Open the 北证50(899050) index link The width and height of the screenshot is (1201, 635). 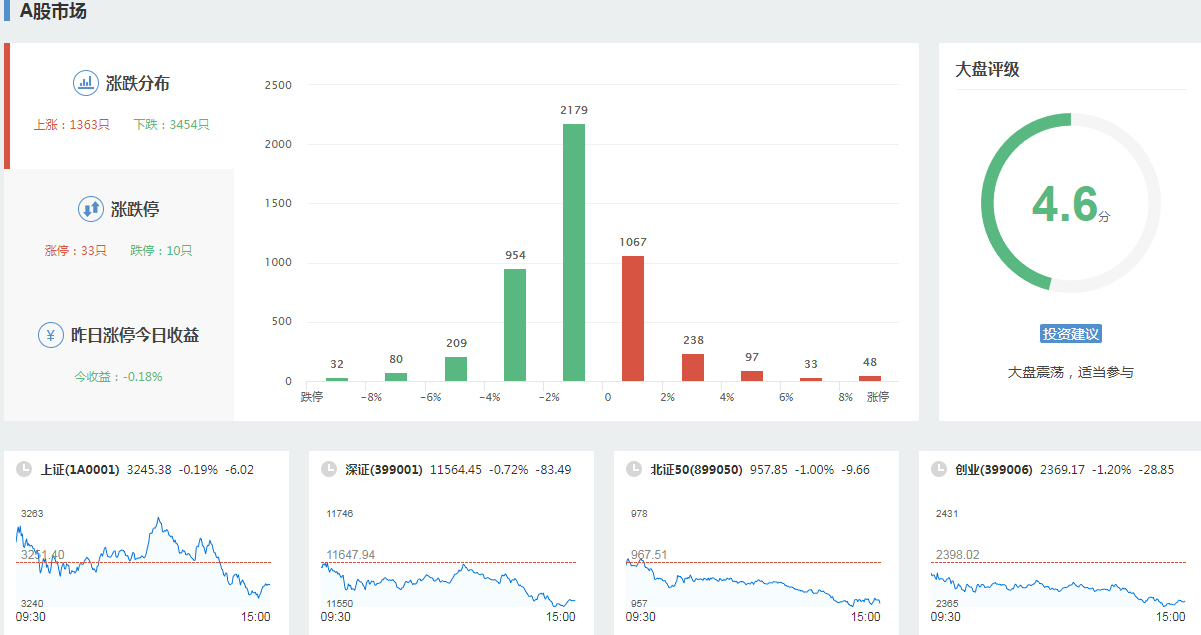coord(696,469)
